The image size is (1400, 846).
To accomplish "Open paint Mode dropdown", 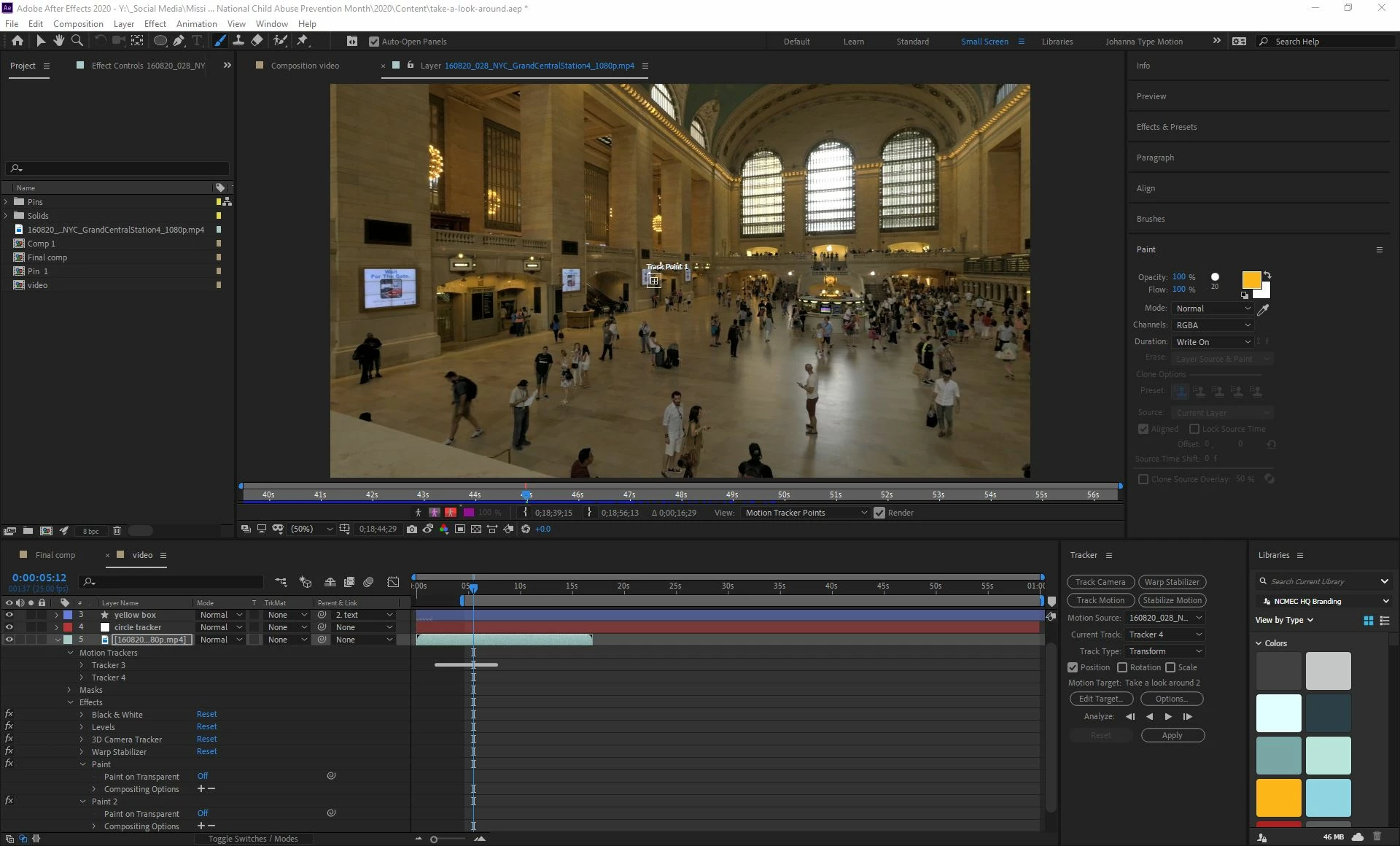I will (1213, 308).
